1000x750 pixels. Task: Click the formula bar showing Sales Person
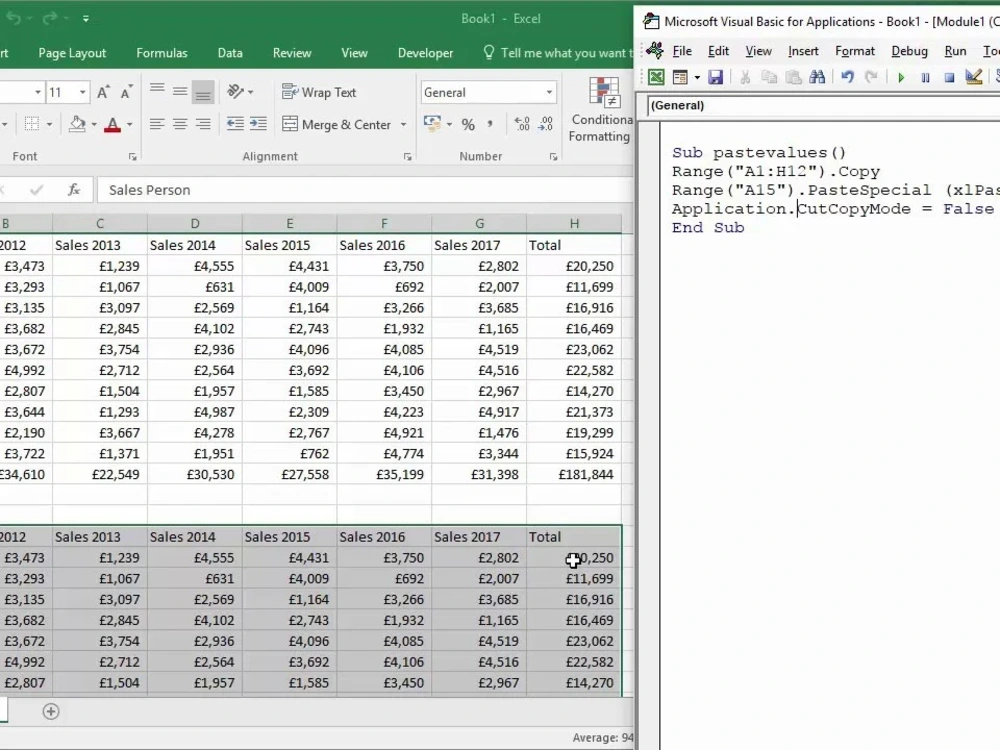[x=364, y=190]
